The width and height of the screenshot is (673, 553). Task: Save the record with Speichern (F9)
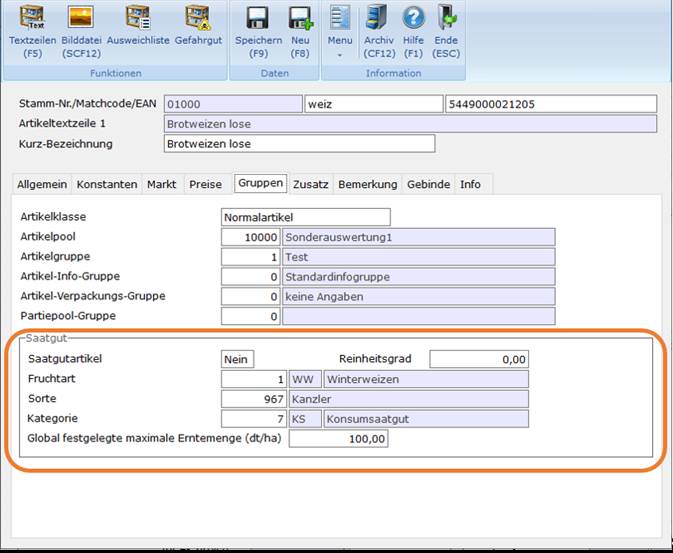(258, 32)
